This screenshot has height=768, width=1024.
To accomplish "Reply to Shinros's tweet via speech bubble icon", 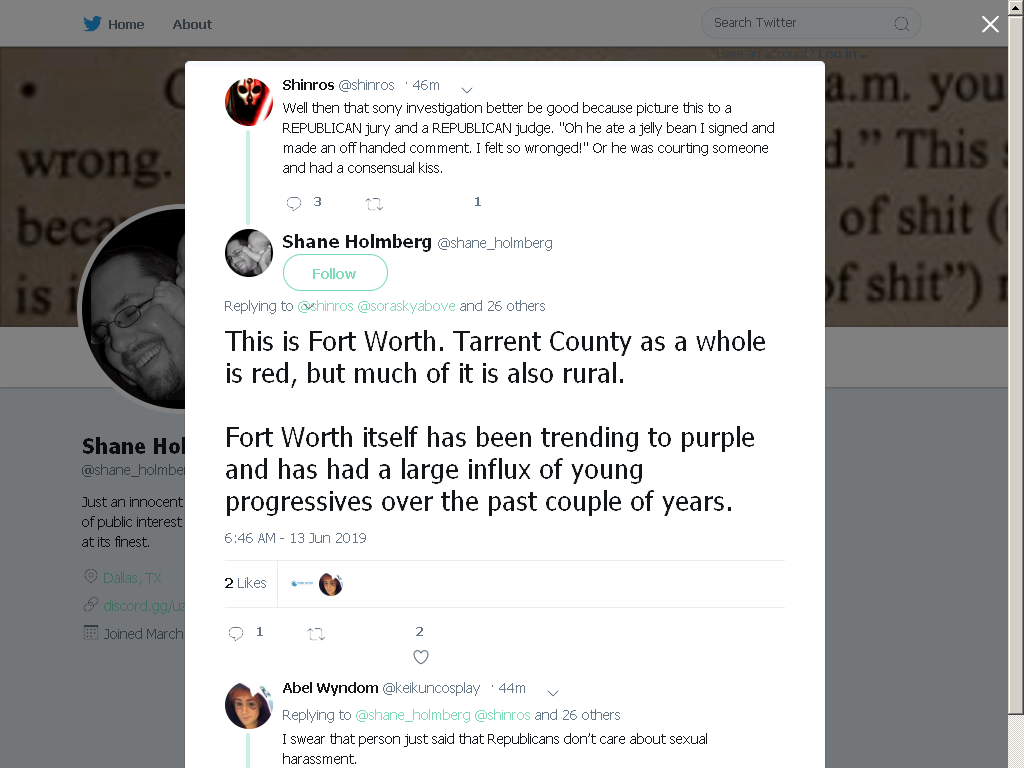I will click(294, 203).
